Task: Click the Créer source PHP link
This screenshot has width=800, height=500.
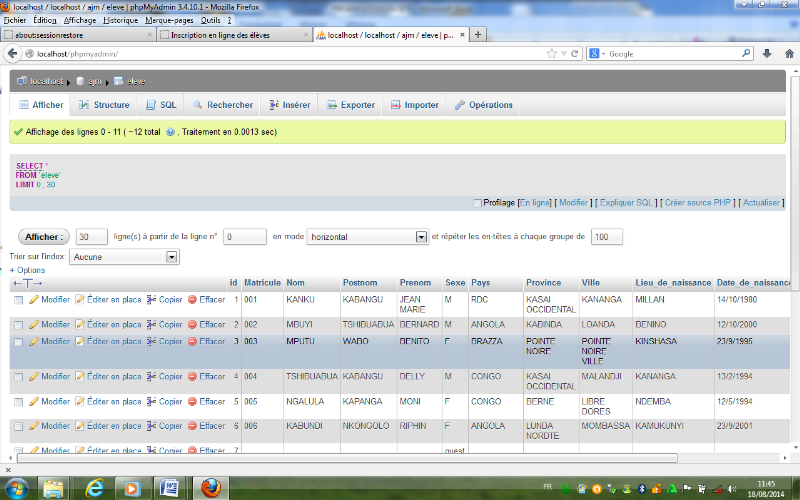Action: tap(697, 203)
